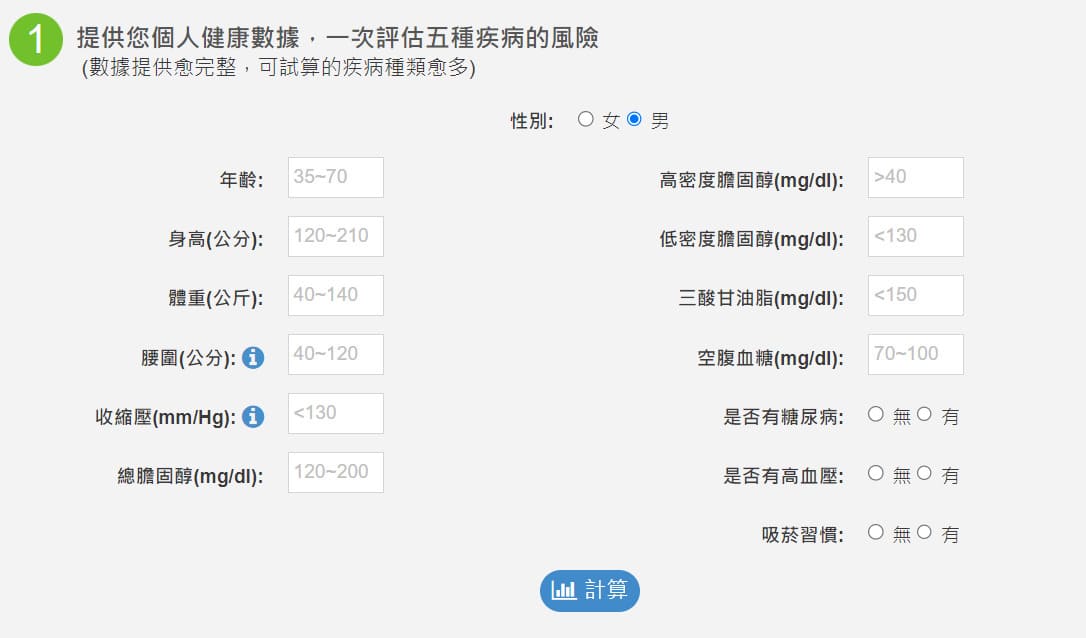Choose 無 for 是否有高血壓

(876, 473)
